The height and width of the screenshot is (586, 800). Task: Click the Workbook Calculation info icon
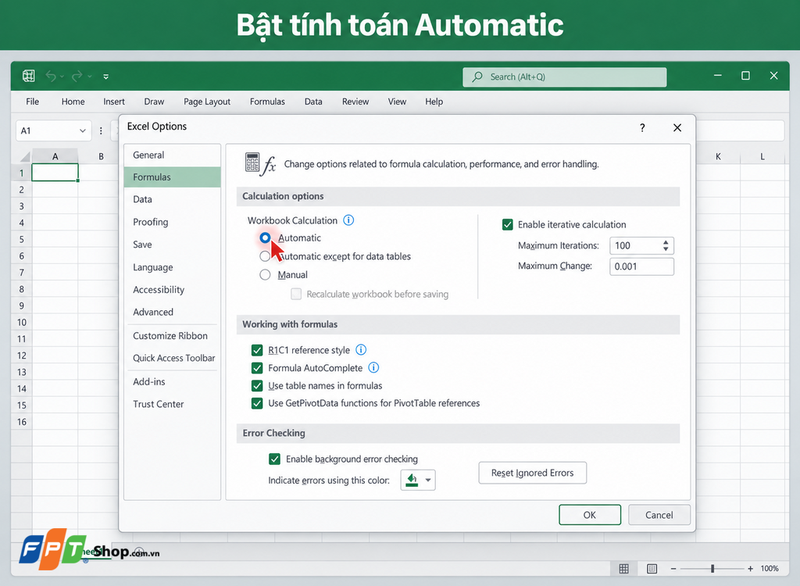click(348, 220)
